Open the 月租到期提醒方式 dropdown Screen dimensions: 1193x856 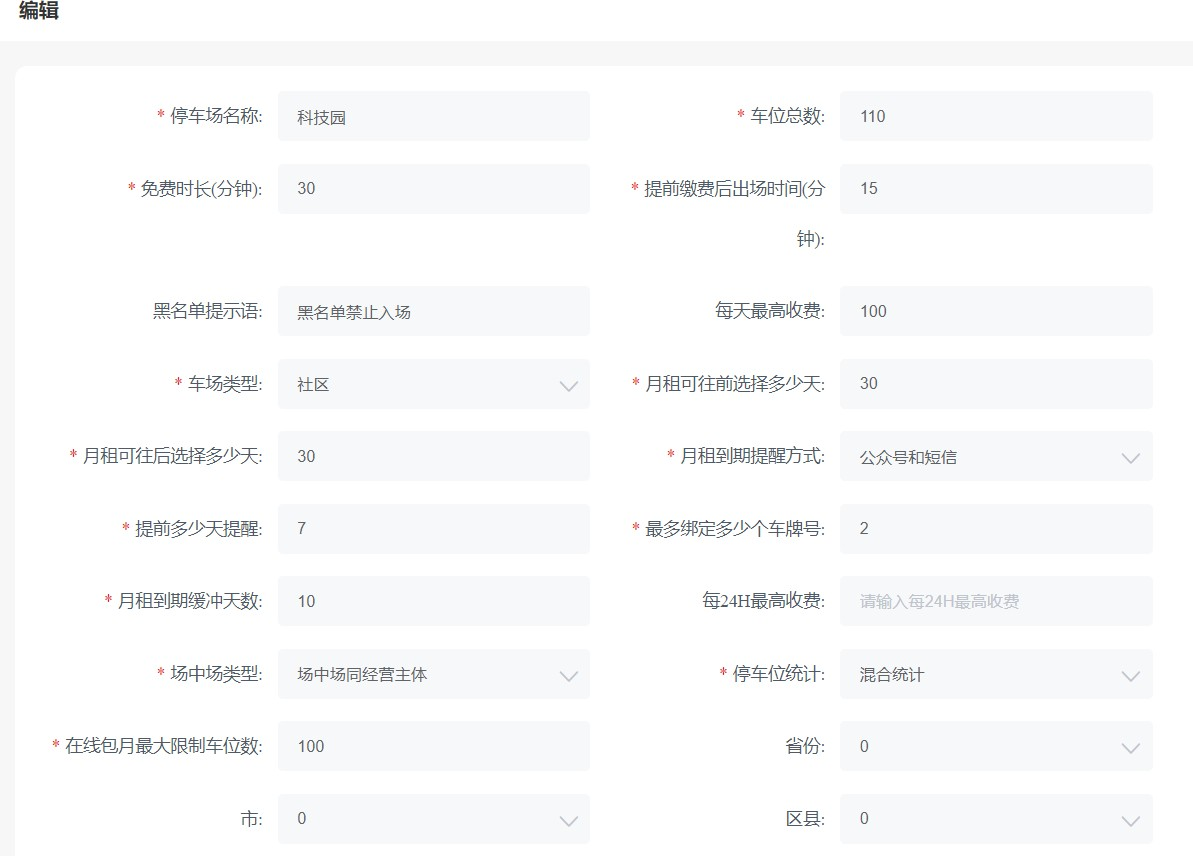[x=996, y=457]
